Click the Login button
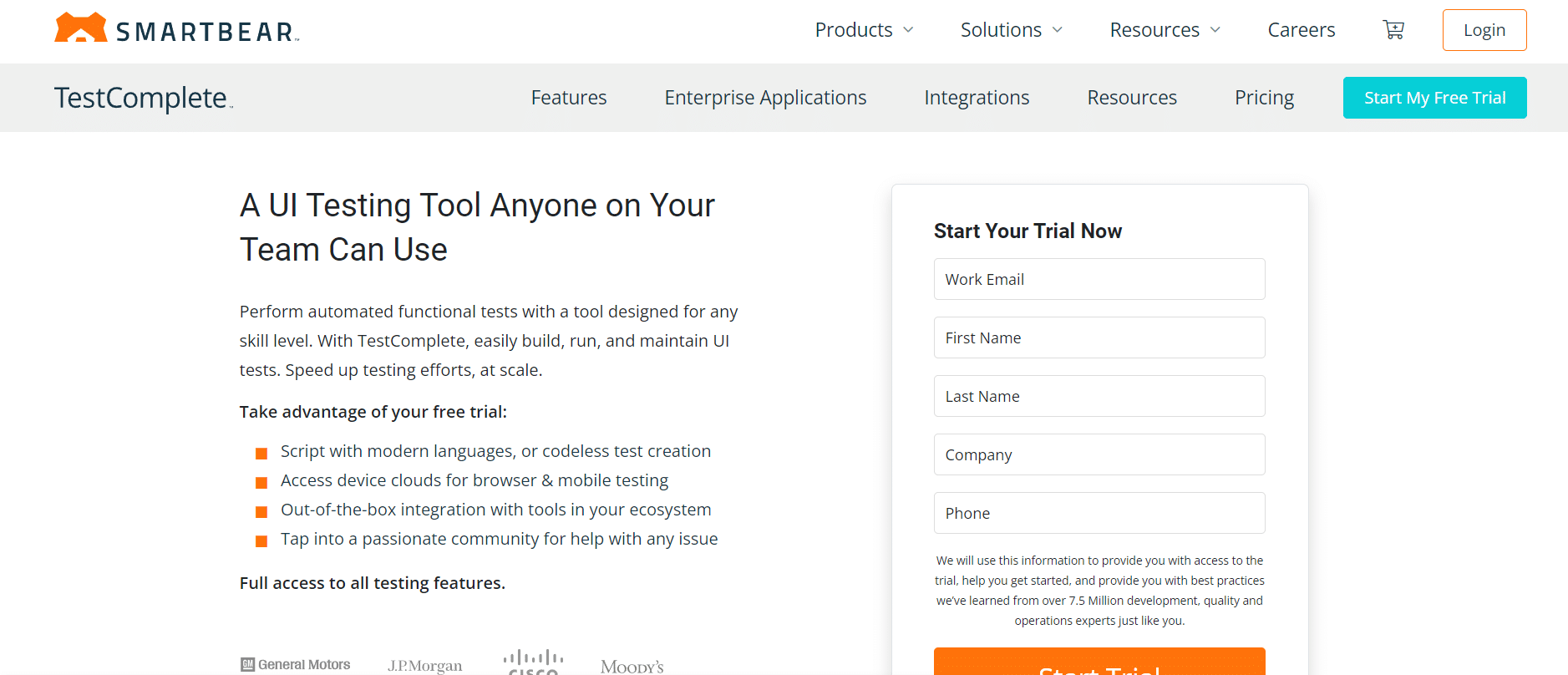Screen dimensions: 1568x675 tap(1484, 30)
